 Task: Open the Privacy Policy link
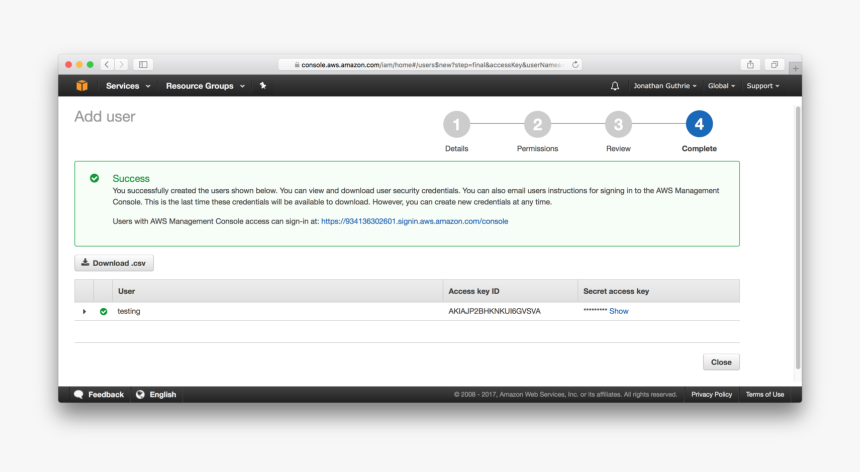(711, 395)
